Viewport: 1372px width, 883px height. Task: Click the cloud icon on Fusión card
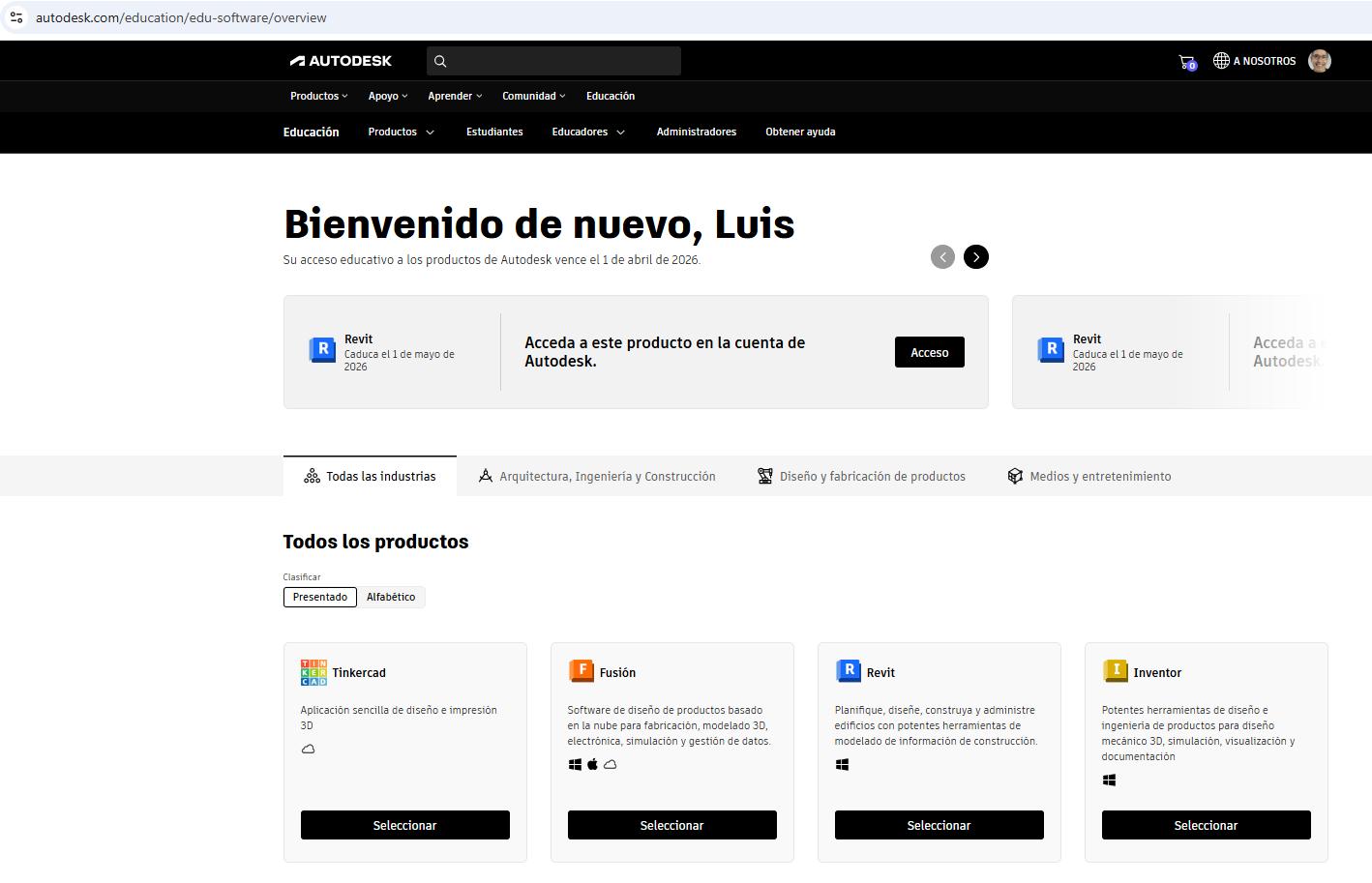pos(610,764)
